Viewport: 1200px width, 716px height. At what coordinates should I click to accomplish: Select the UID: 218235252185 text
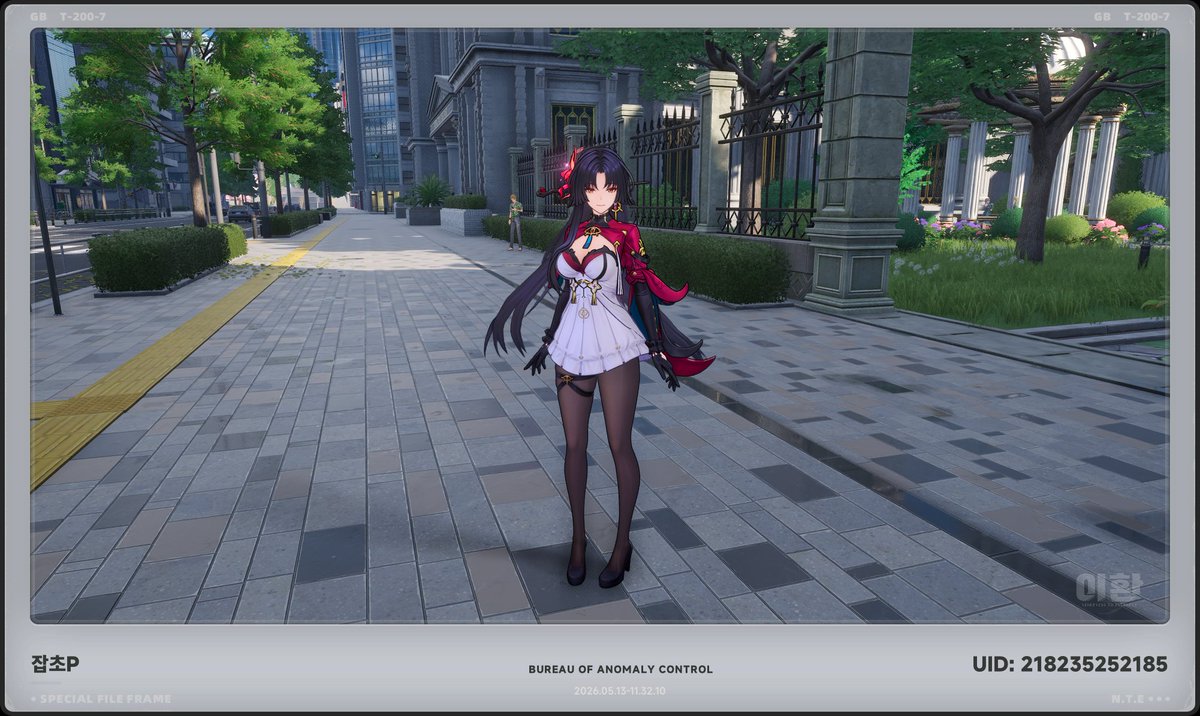click(1069, 664)
